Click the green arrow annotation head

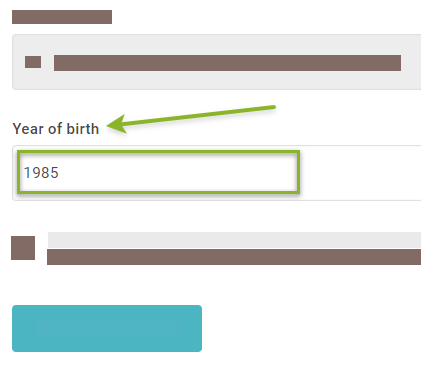(116, 125)
